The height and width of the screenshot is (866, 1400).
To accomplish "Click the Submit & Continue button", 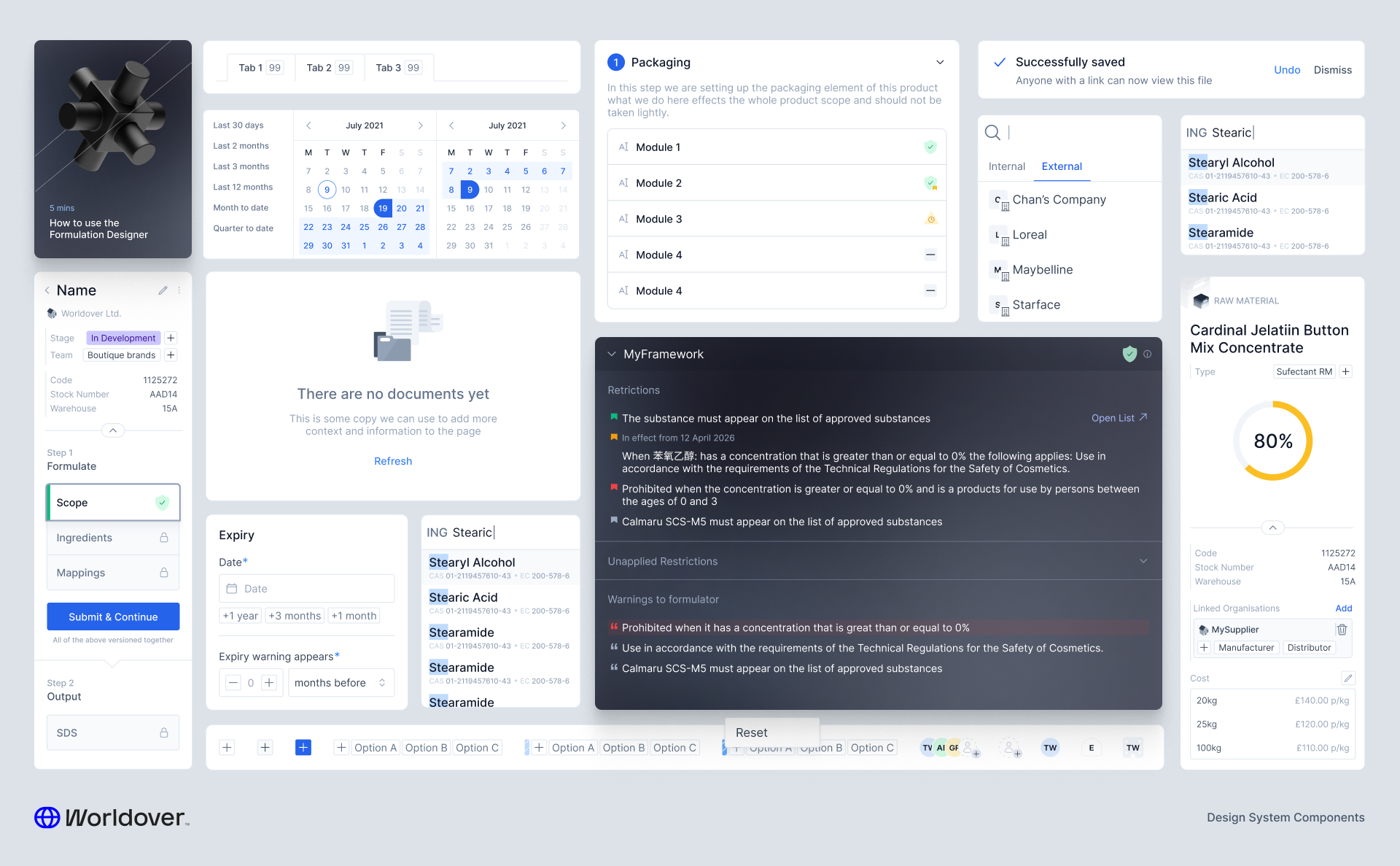I will tap(113, 616).
